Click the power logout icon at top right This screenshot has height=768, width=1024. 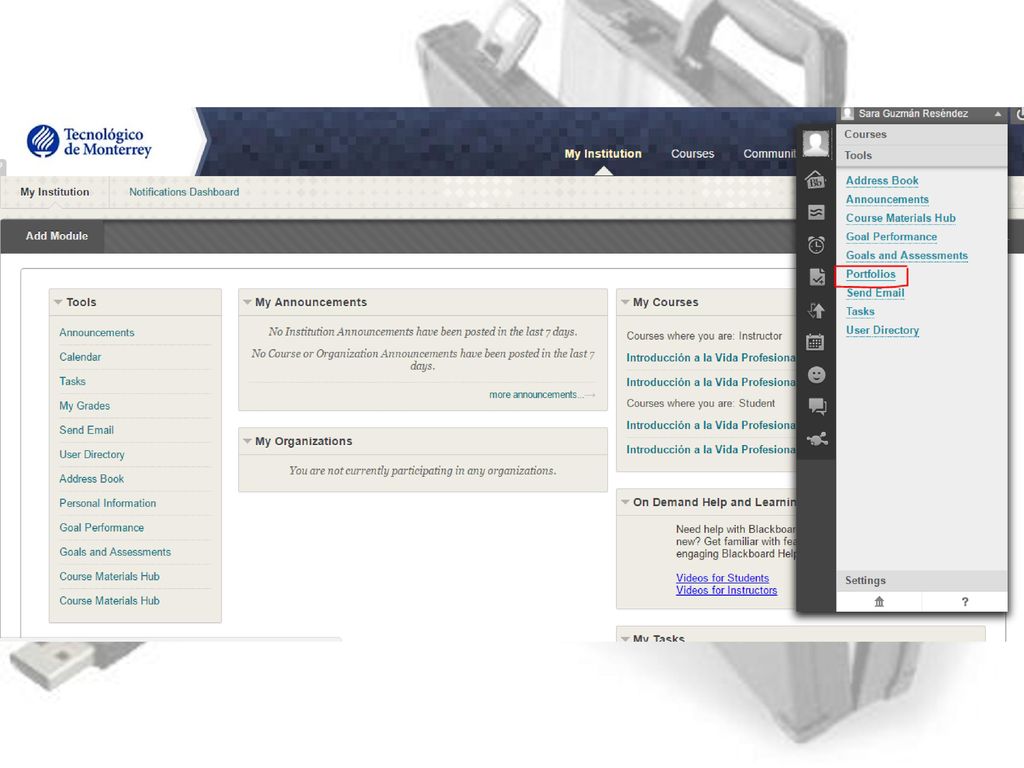point(1019,115)
